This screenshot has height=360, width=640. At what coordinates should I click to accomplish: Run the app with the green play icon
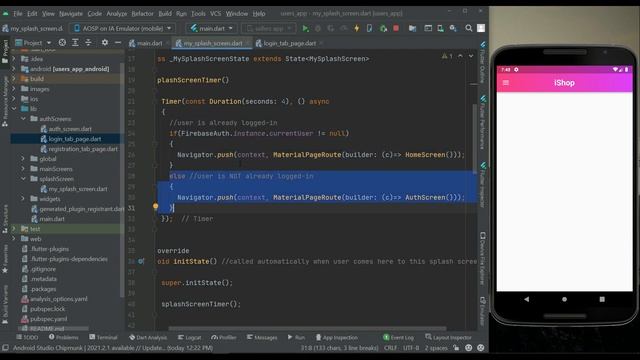point(305,28)
